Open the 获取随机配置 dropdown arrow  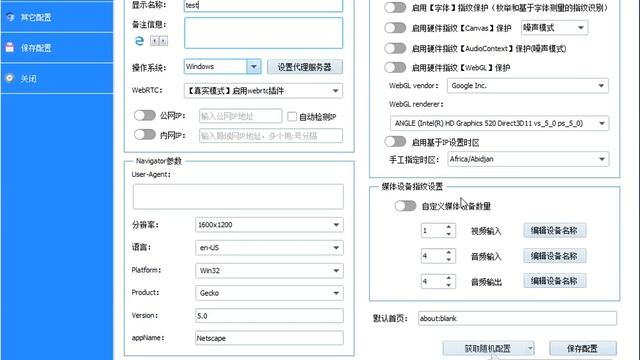(x=530, y=348)
